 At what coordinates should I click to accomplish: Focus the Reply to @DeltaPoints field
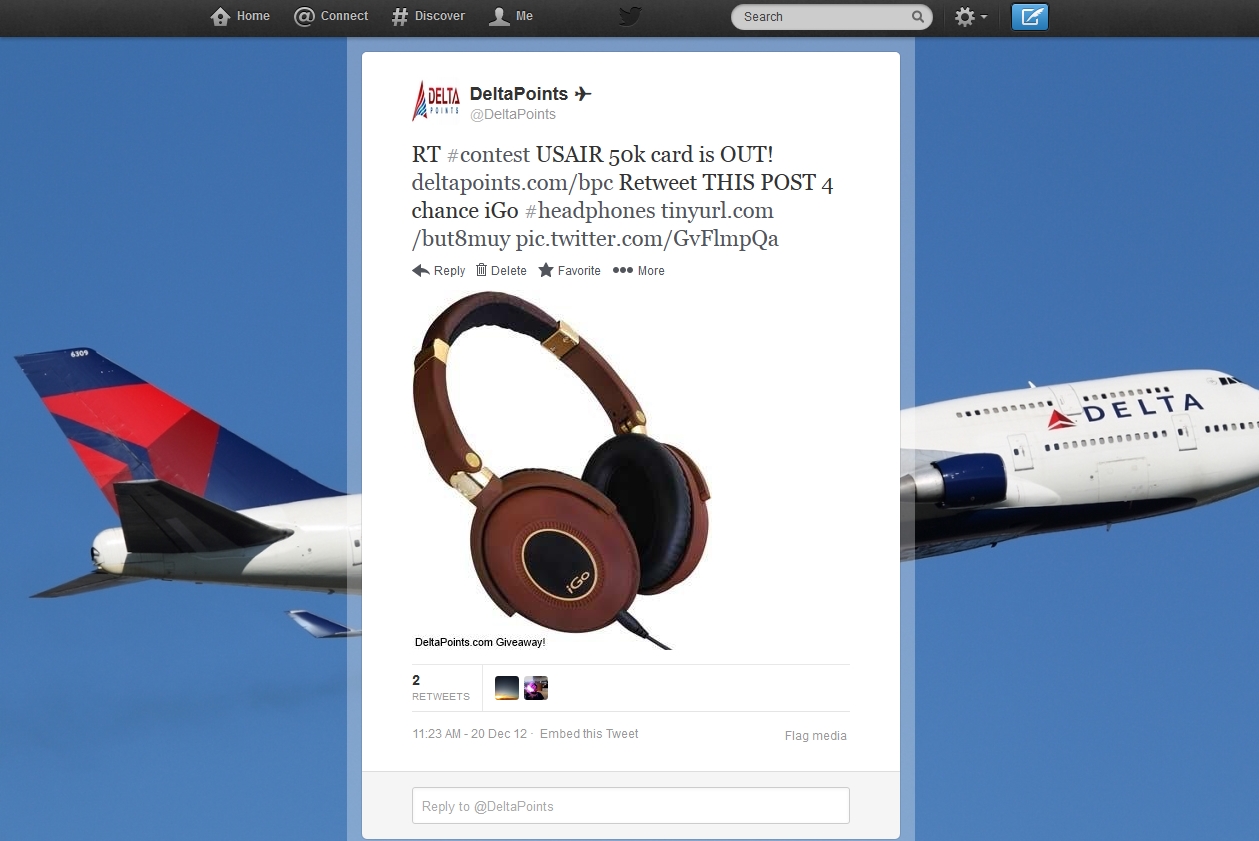(x=631, y=806)
